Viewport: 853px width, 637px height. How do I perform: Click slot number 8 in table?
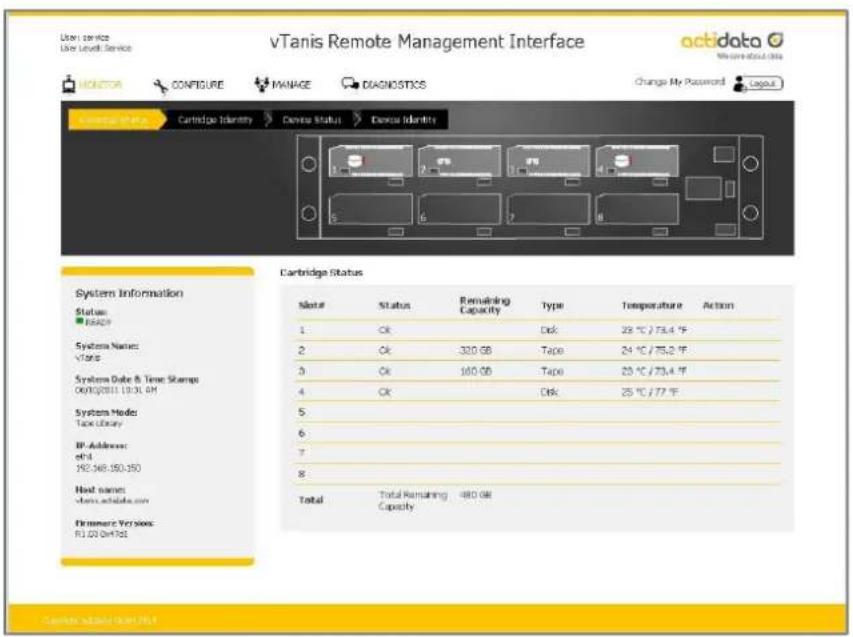(302, 474)
